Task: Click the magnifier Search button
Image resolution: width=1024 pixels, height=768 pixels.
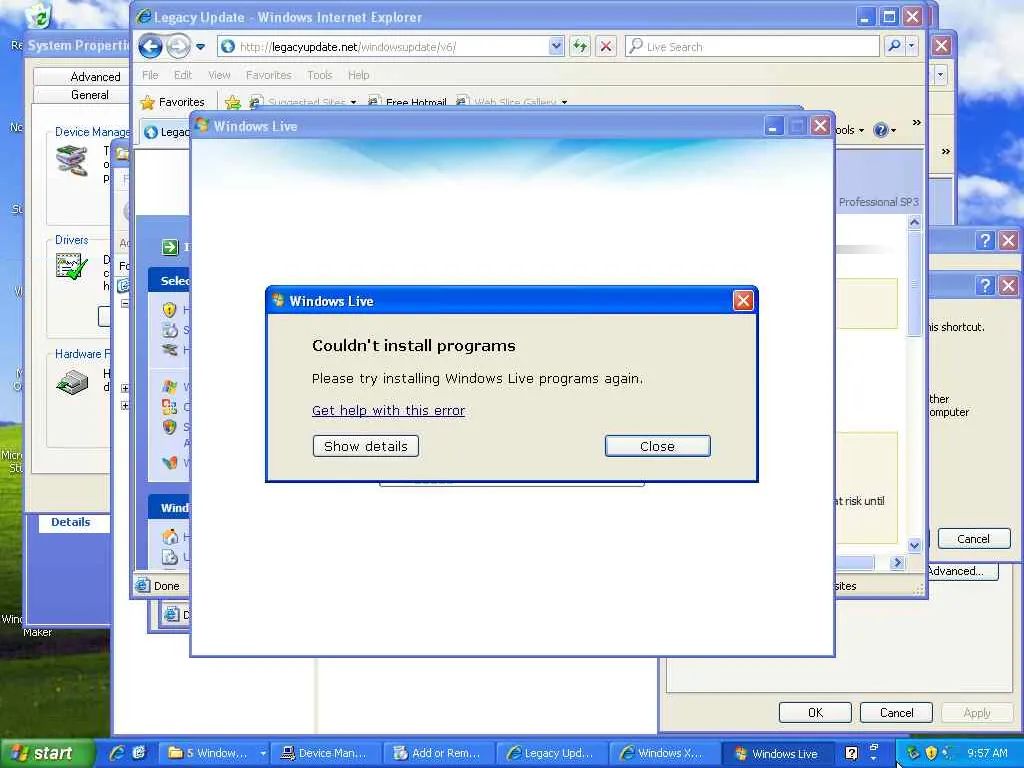Action: pos(893,46)
